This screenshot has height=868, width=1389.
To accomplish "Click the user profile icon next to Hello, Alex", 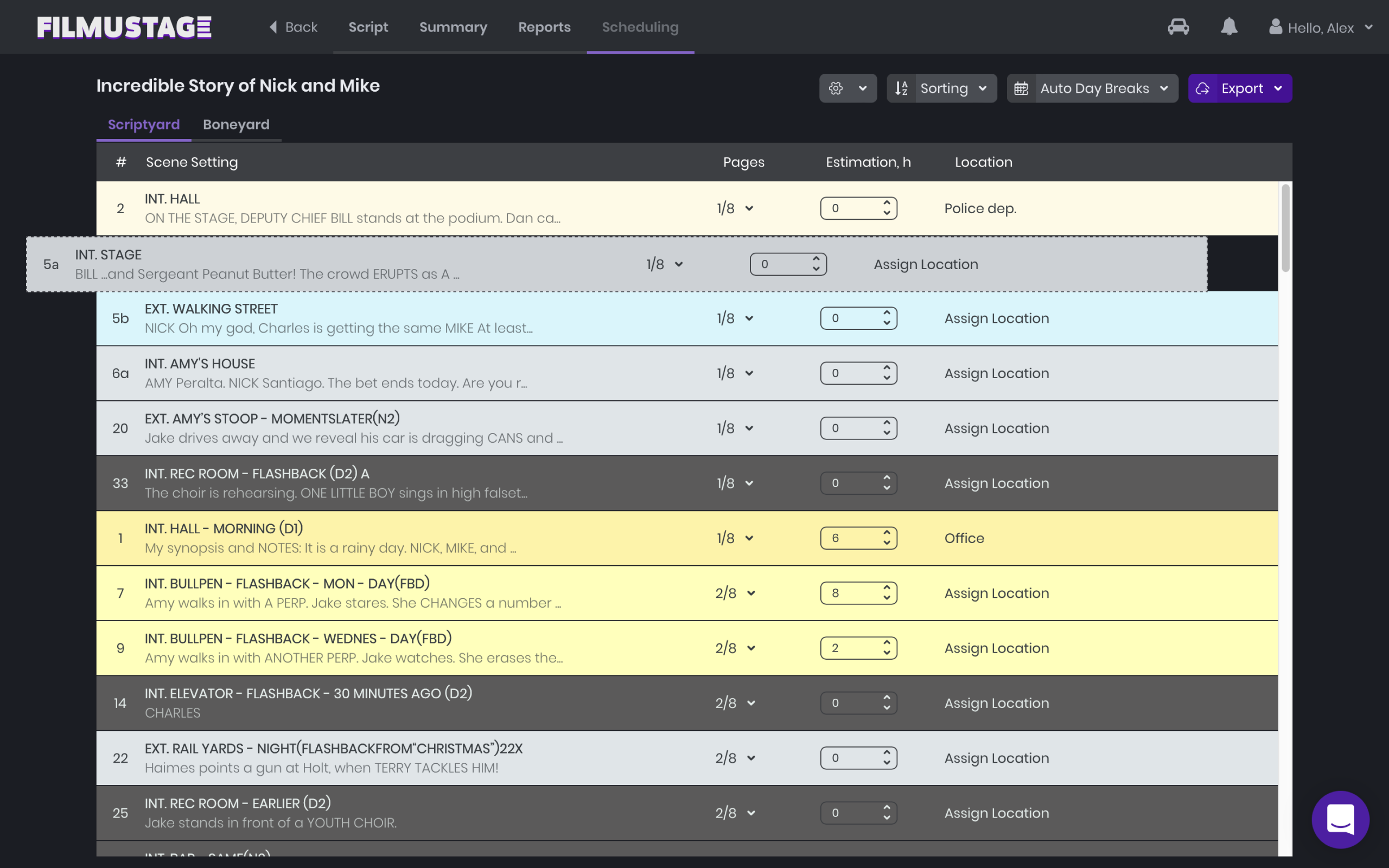I will click(x=1276, y=27).
